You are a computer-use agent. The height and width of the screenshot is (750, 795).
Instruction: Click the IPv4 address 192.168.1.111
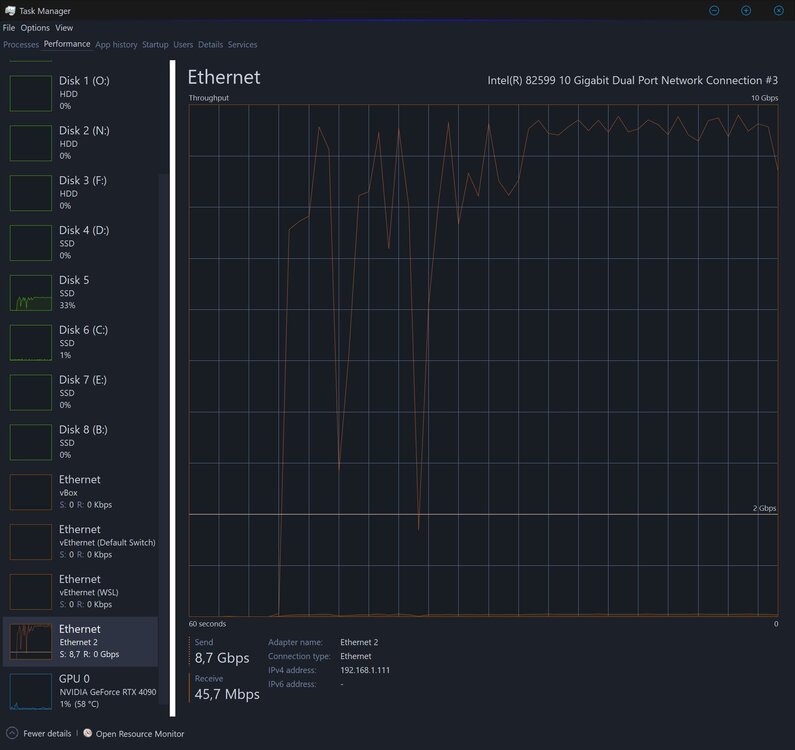coord(365,670)
